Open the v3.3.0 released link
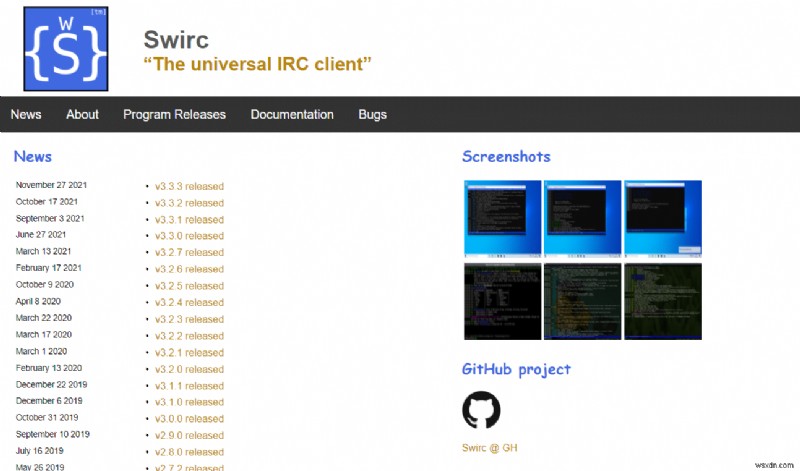Image resolution: width=800 pixels, height=471 pixels. (x=189, y=236)
